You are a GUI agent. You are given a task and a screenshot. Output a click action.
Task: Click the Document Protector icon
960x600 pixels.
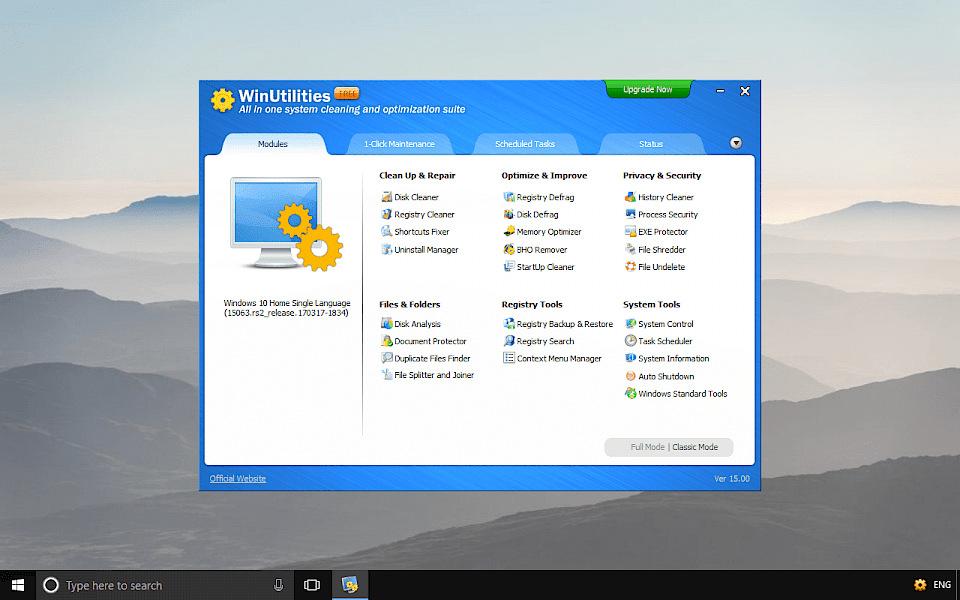[x=386, y=341]
